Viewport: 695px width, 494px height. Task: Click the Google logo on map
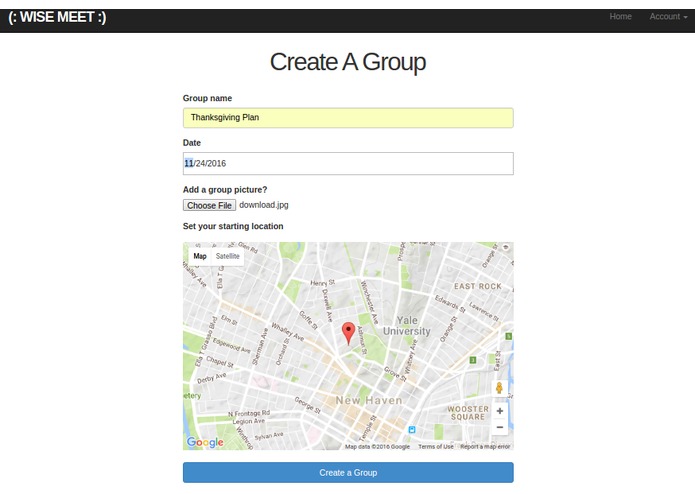(205, 442)
